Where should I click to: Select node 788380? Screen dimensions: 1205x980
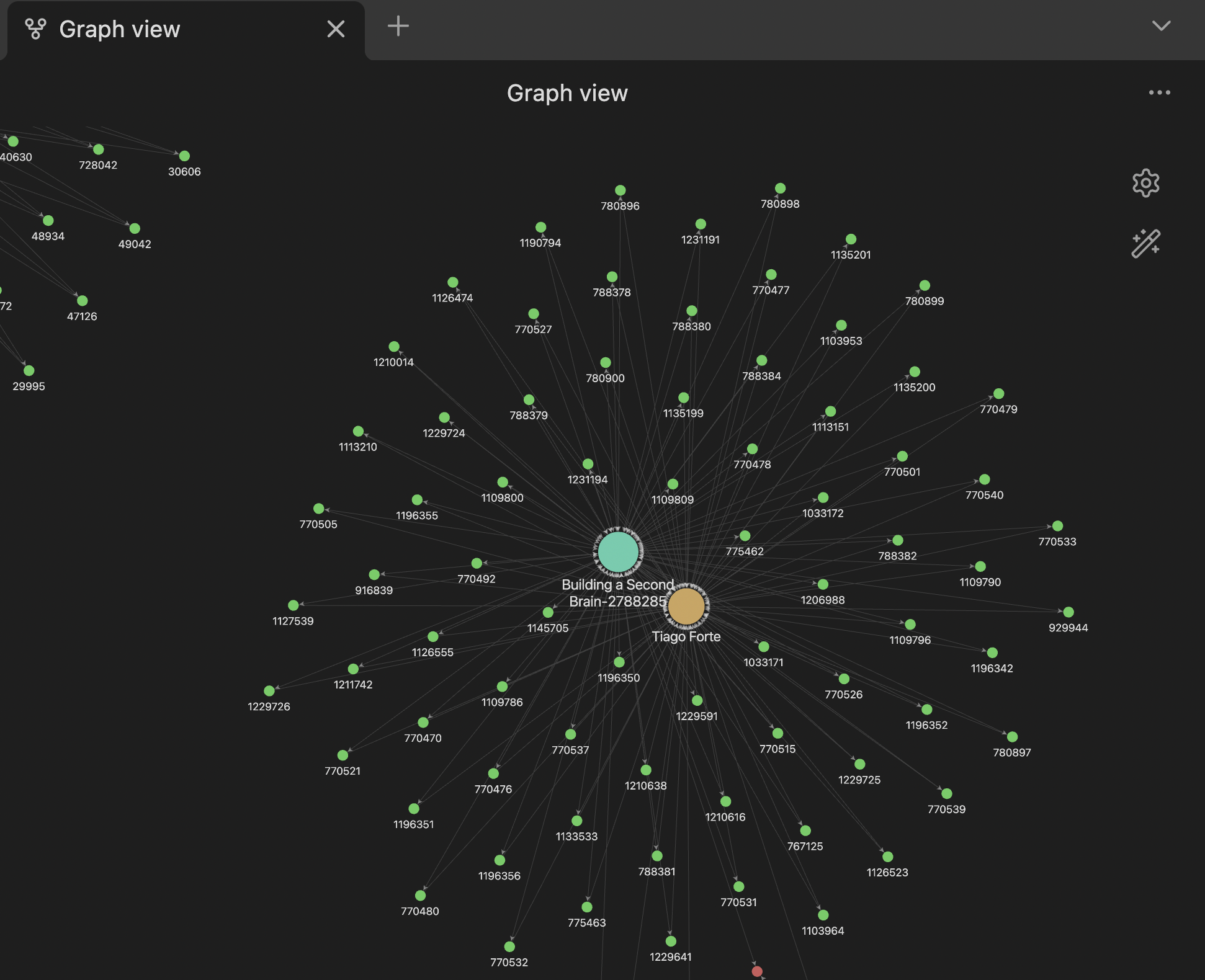pyautogui.click(x=691, y=311)
